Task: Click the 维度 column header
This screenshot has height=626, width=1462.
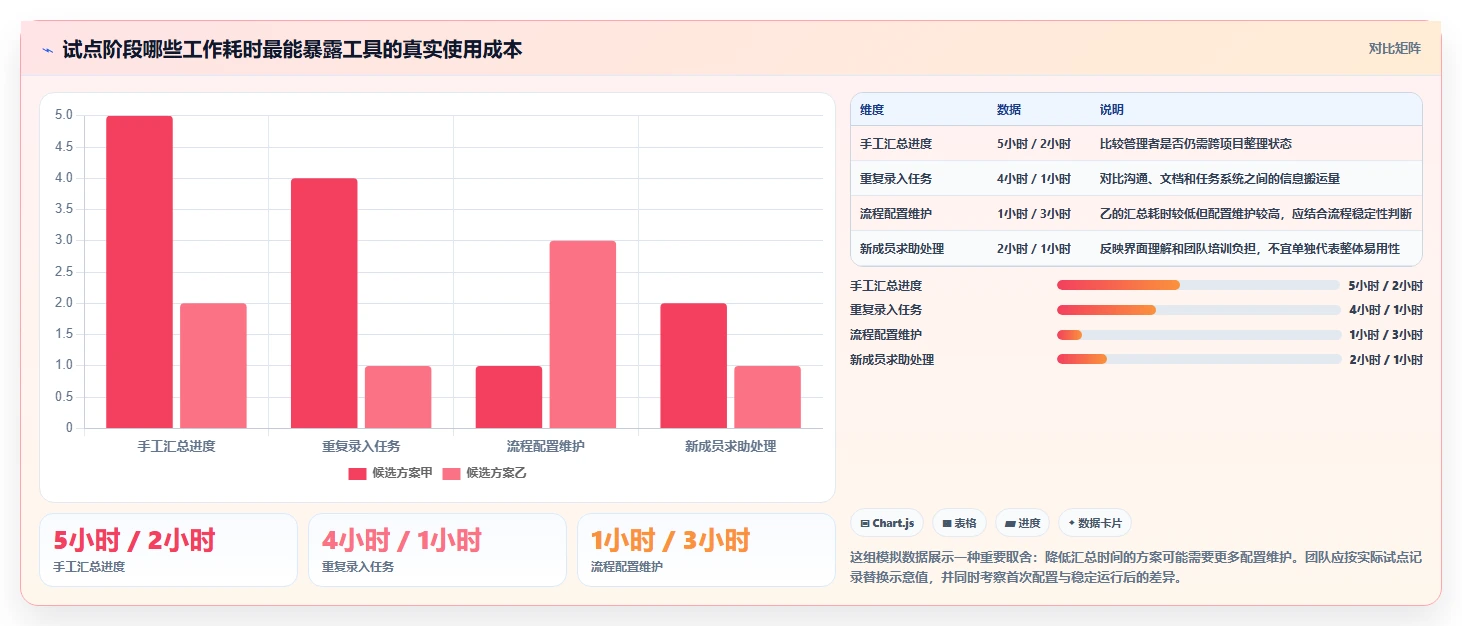Action: 872,110
